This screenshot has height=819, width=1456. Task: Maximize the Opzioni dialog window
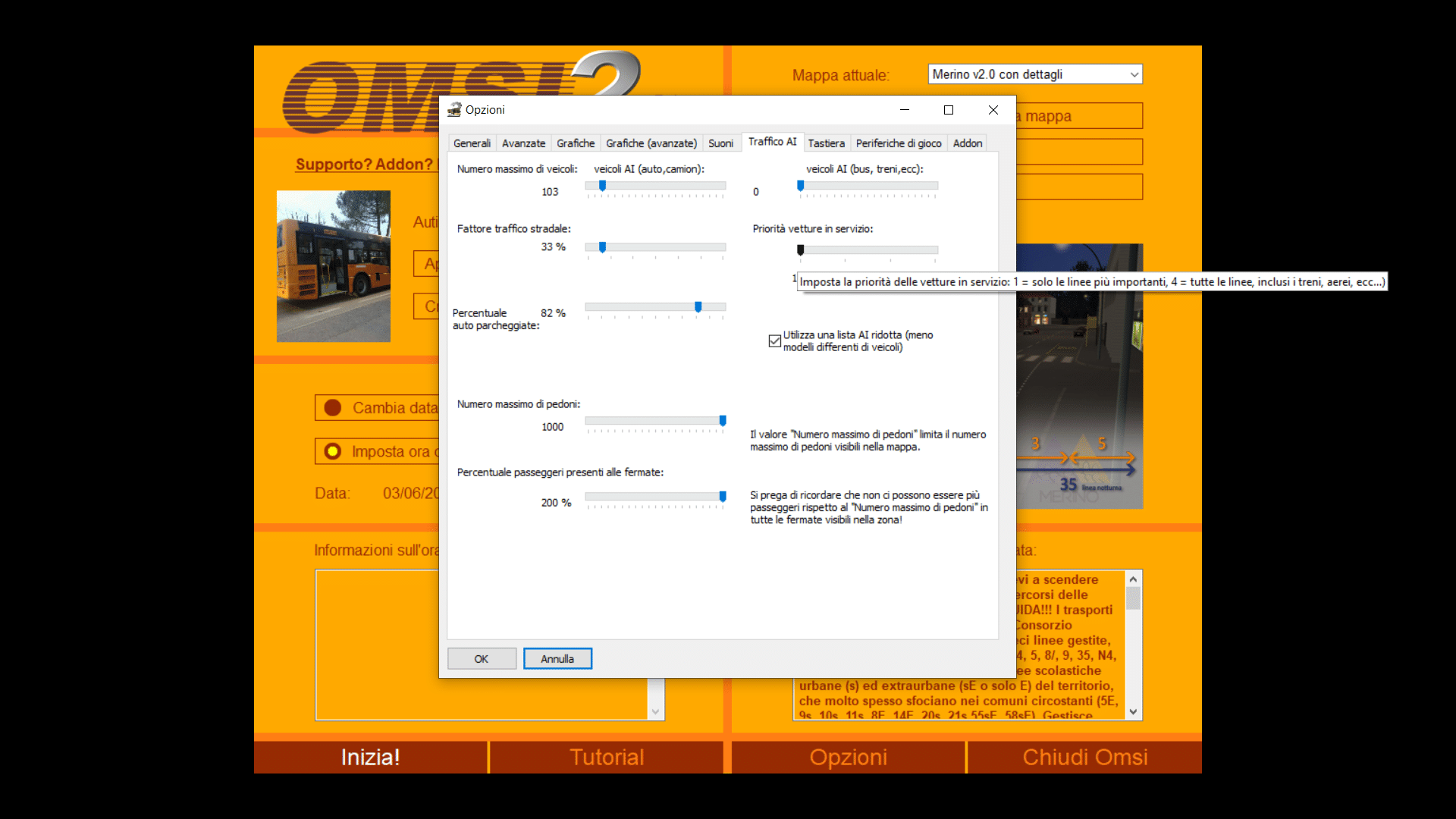(948, 110)
